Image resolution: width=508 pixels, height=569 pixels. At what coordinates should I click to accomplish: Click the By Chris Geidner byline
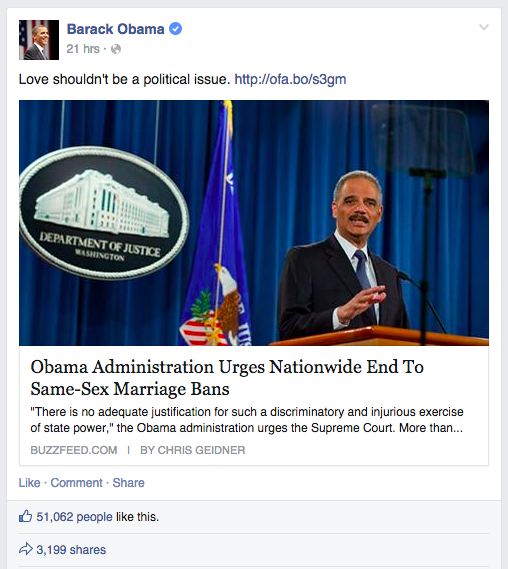(193, 450)
